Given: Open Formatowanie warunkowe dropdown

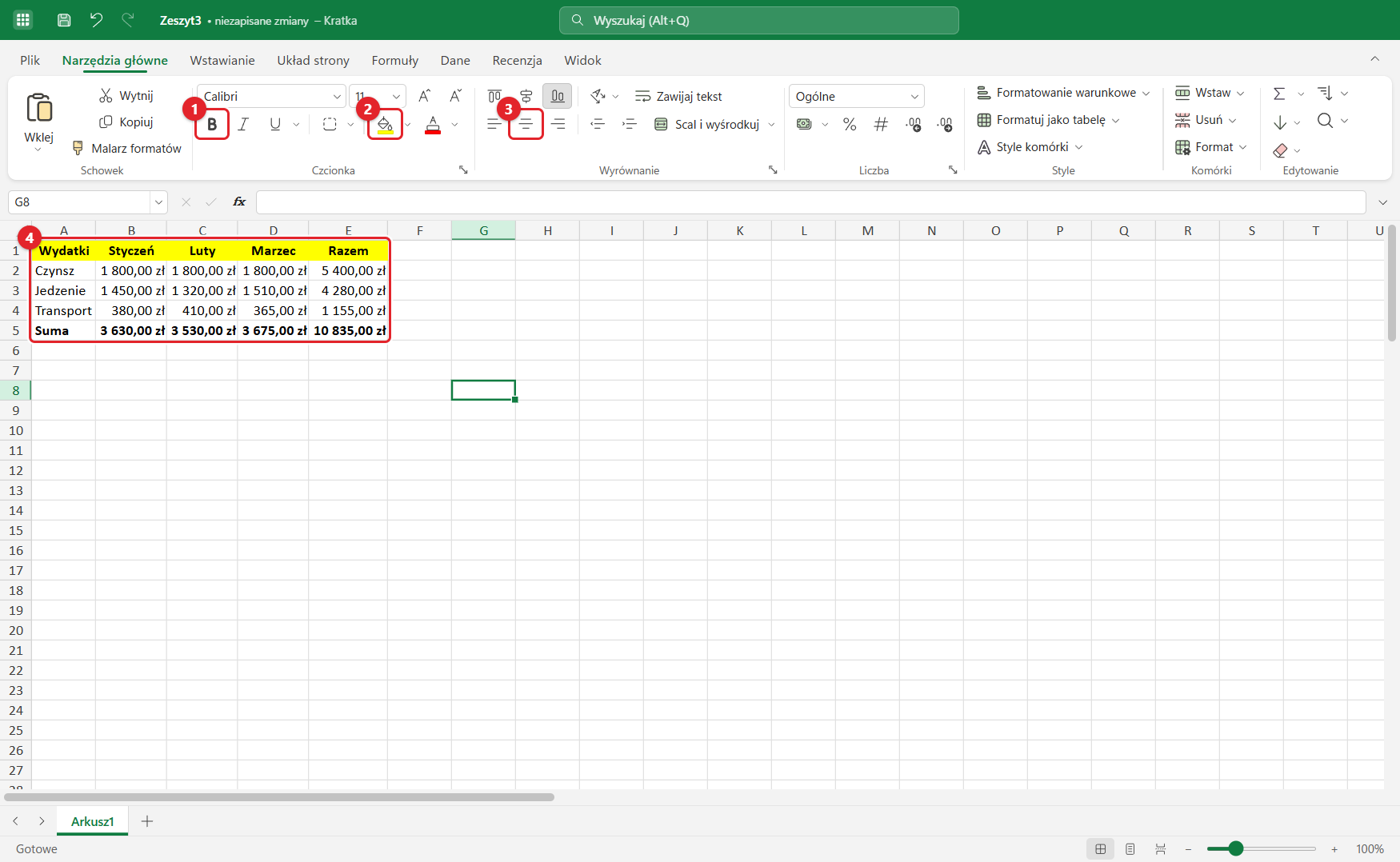Looking at the screenshot, I should point(1063,93).
